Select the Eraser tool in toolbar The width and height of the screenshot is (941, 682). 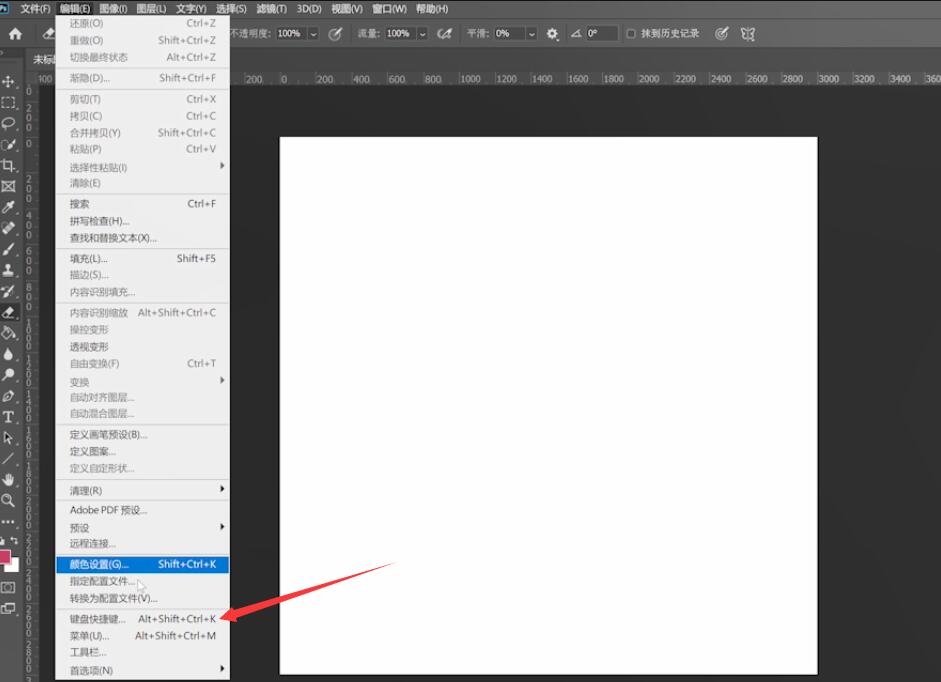[8, 312]
